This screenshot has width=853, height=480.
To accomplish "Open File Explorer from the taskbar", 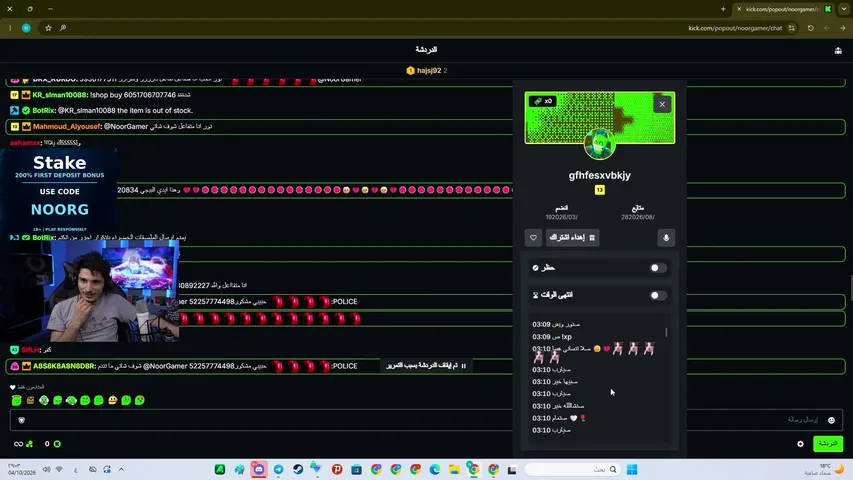I will coord(454,469).
